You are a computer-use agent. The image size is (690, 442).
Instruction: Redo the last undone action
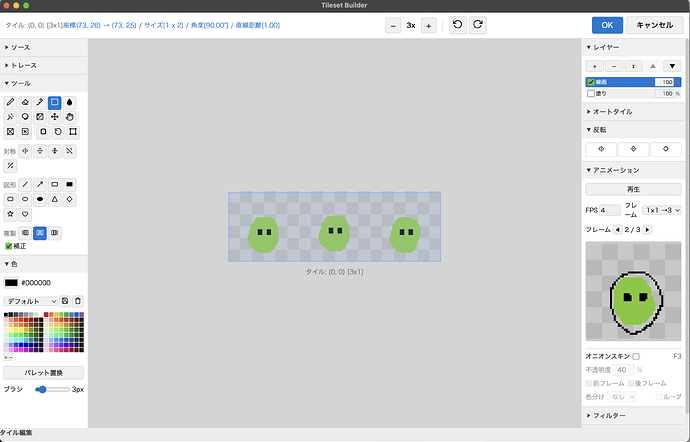click(477, 25)
